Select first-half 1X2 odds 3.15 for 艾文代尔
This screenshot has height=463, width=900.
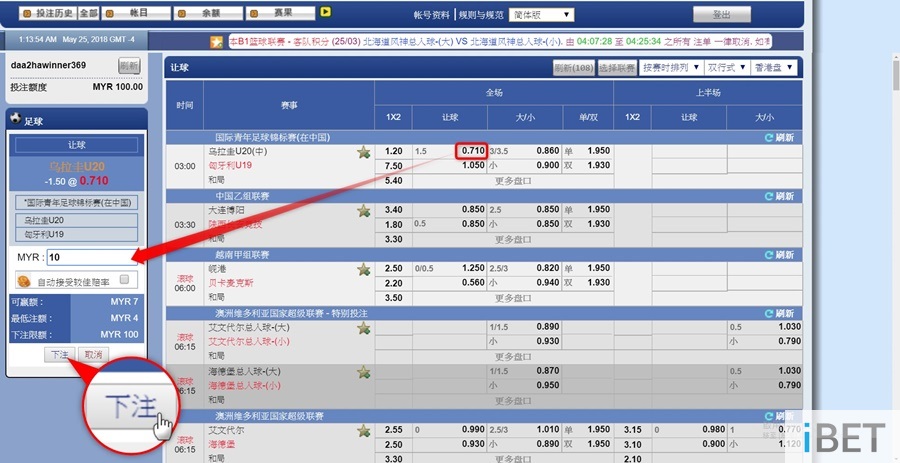(632, 430)
